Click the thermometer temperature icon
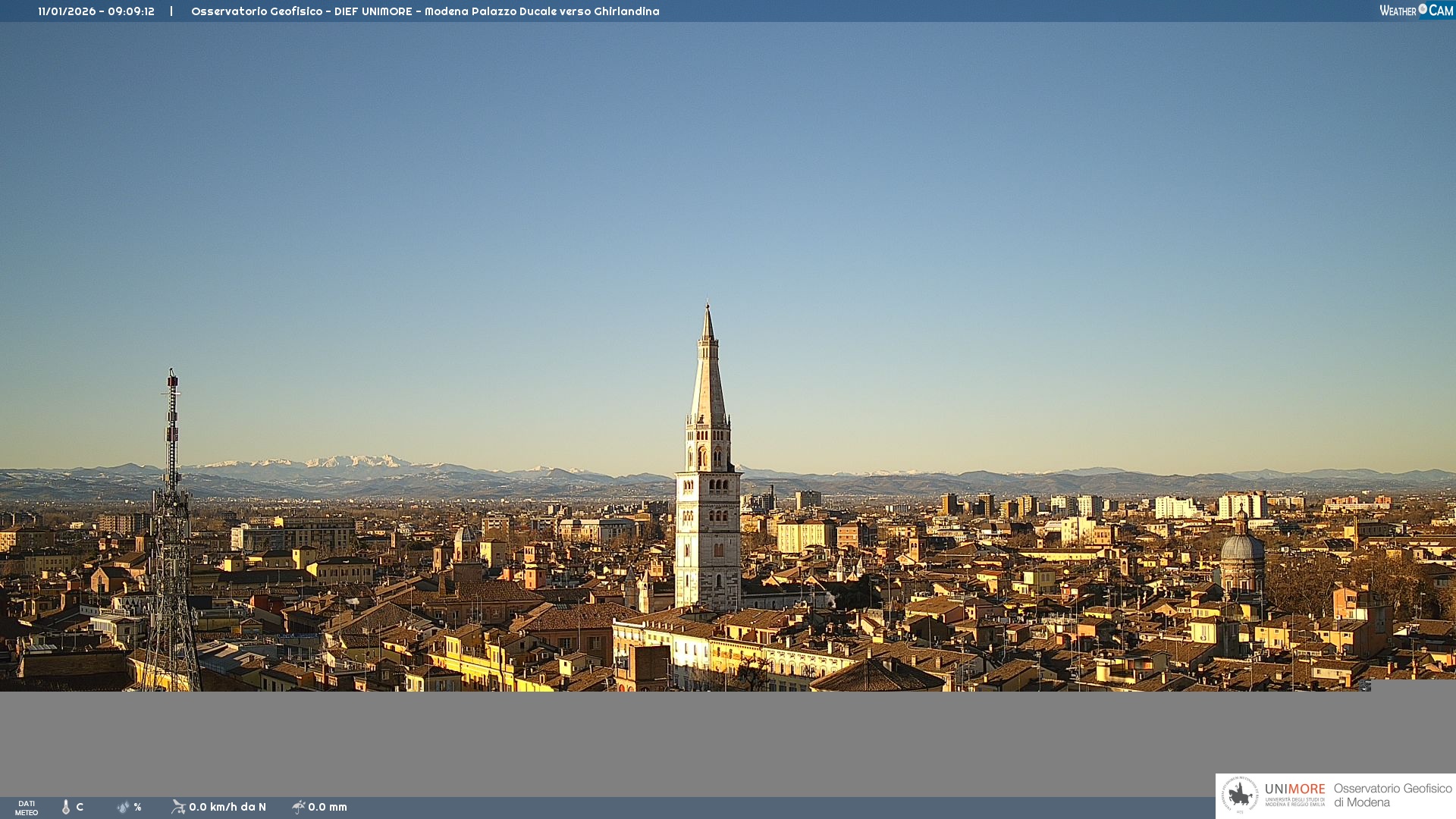The height and width of the screenshot is (819, 1456). (66, 807)
